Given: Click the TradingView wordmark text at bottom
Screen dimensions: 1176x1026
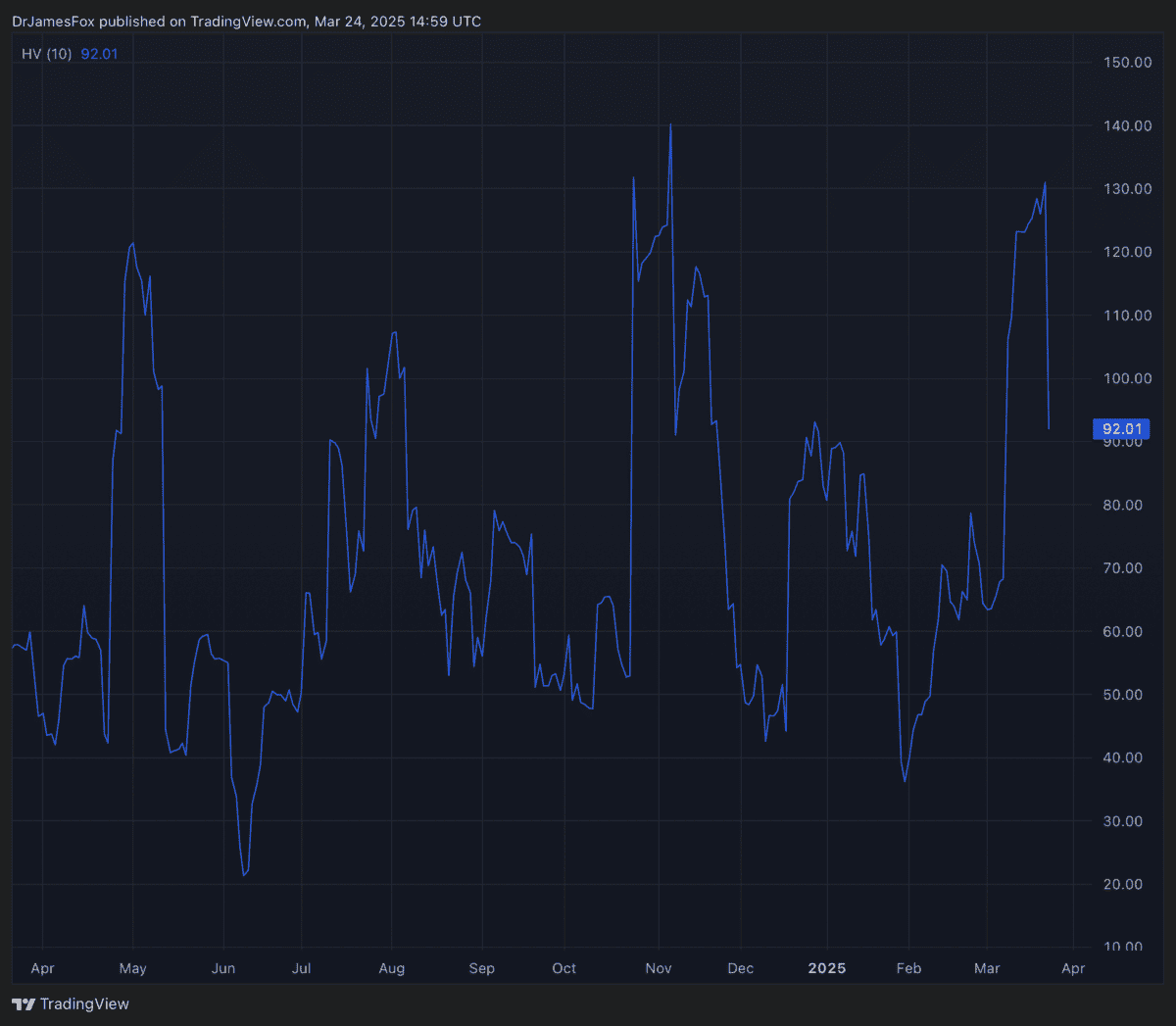Looking at the screenshot, I should coord(84,1004).
